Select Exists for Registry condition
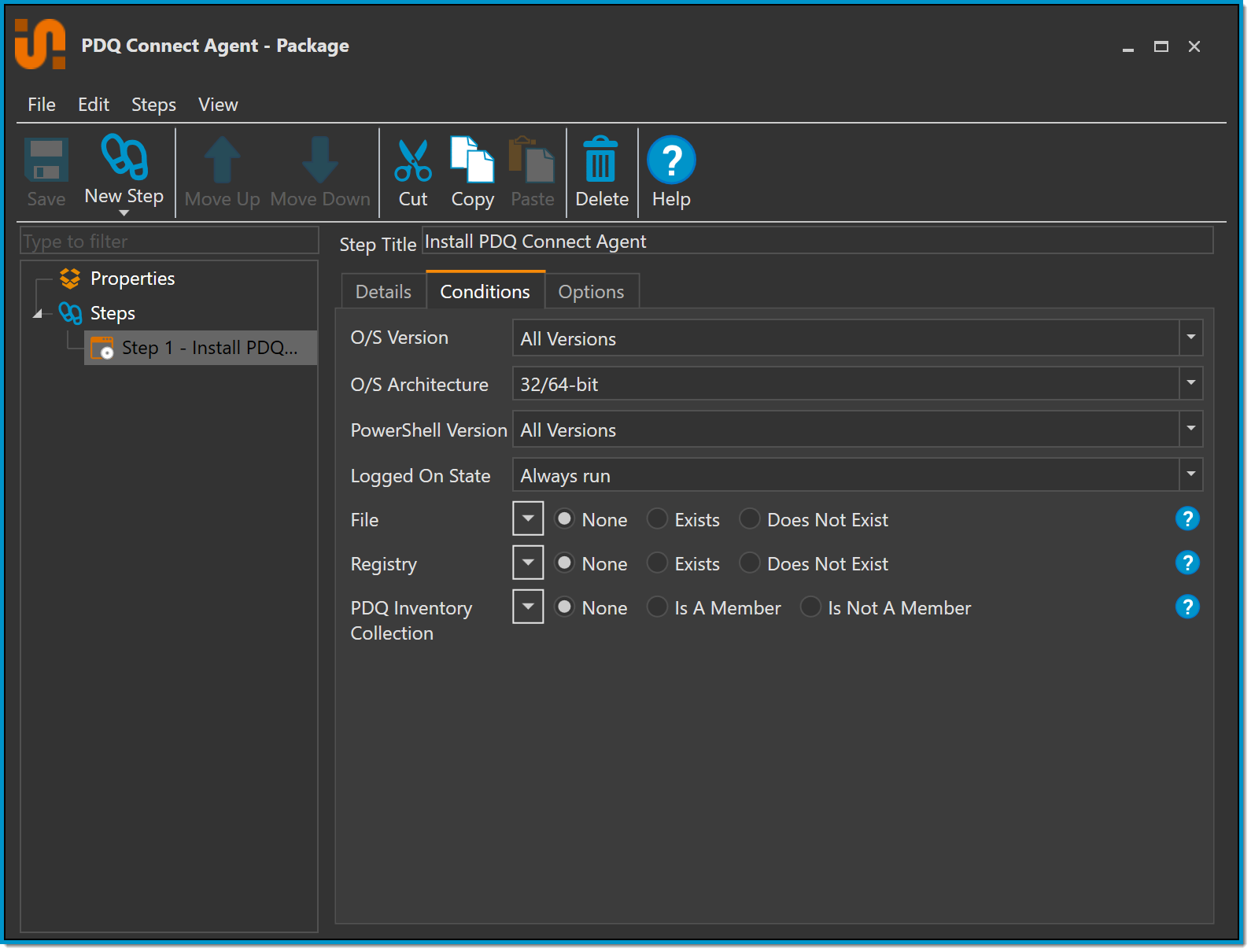1251x952 pixels. click(657, 563)
